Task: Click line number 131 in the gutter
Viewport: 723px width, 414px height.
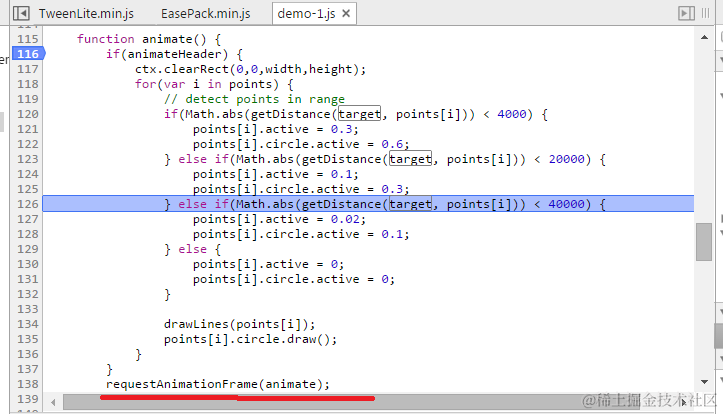Action: pyautogui.click(x=28, y=279)
